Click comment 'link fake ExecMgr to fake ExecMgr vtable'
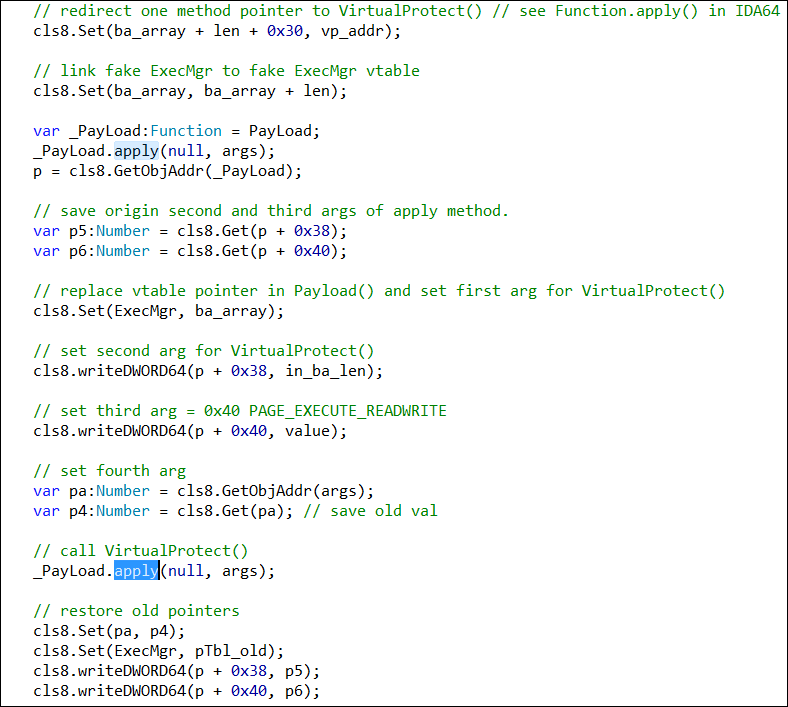 [226, 71]
